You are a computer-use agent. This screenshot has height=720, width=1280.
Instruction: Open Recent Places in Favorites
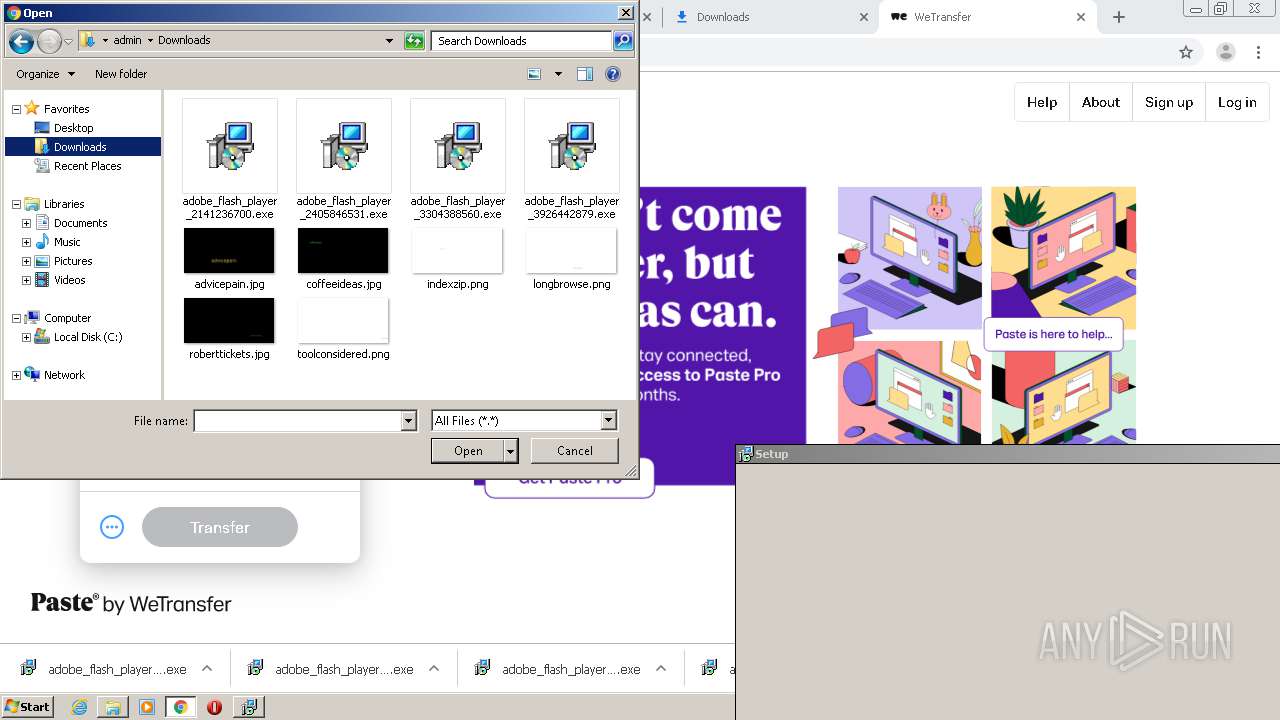click(x=87, y=166)
